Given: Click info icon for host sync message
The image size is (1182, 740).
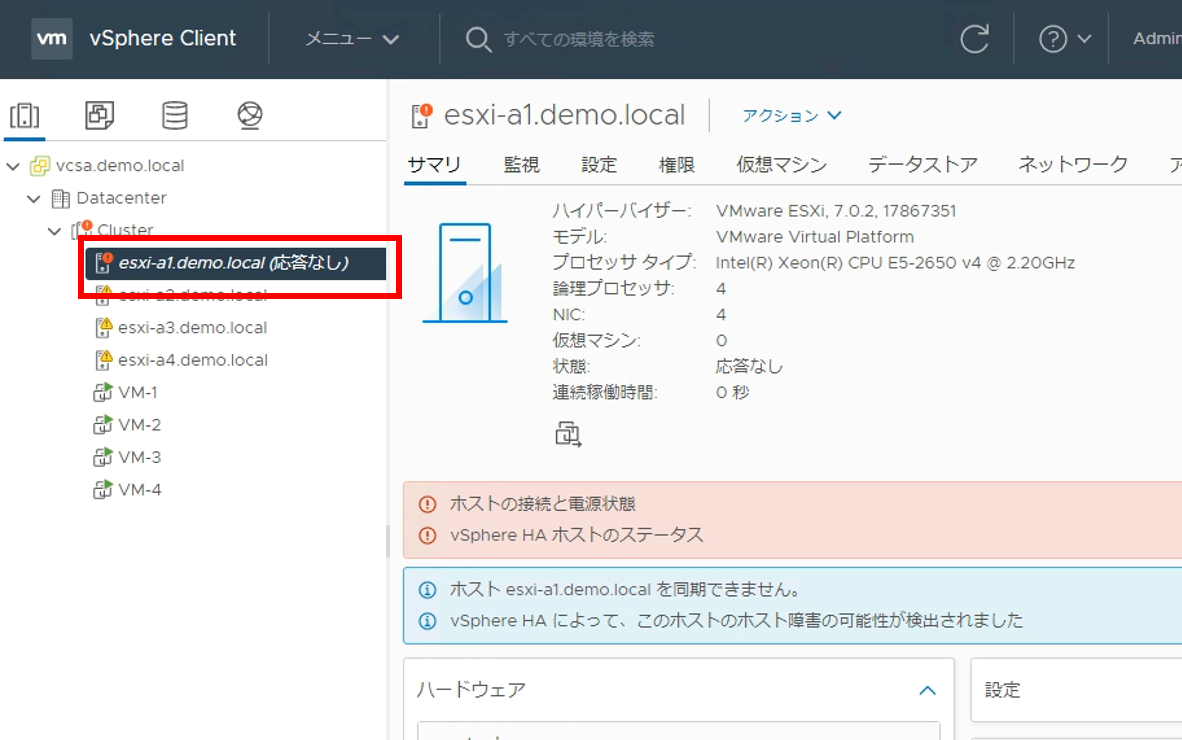Looking at the screenshot, I should (x=427, y=589).
